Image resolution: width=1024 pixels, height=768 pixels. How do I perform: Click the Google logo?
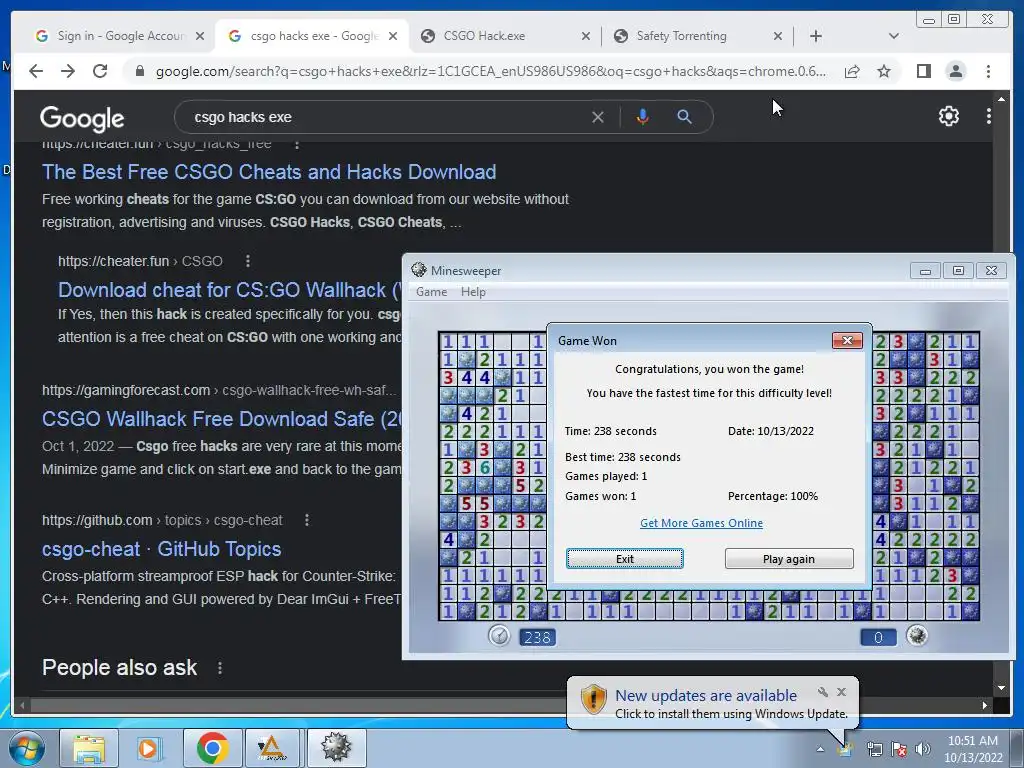tap(82, 118)
